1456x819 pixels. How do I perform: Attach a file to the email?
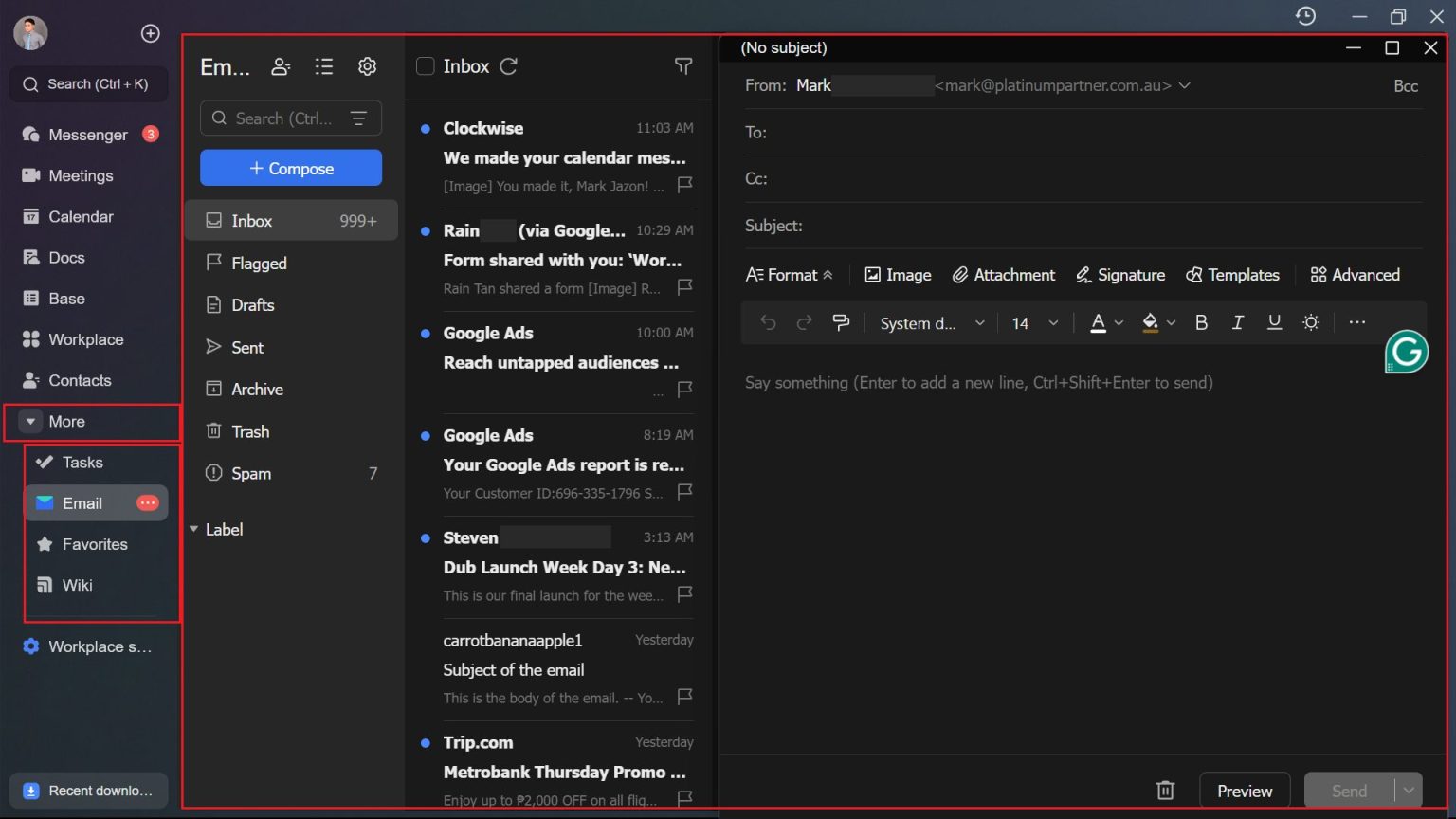pos(1003,275)
